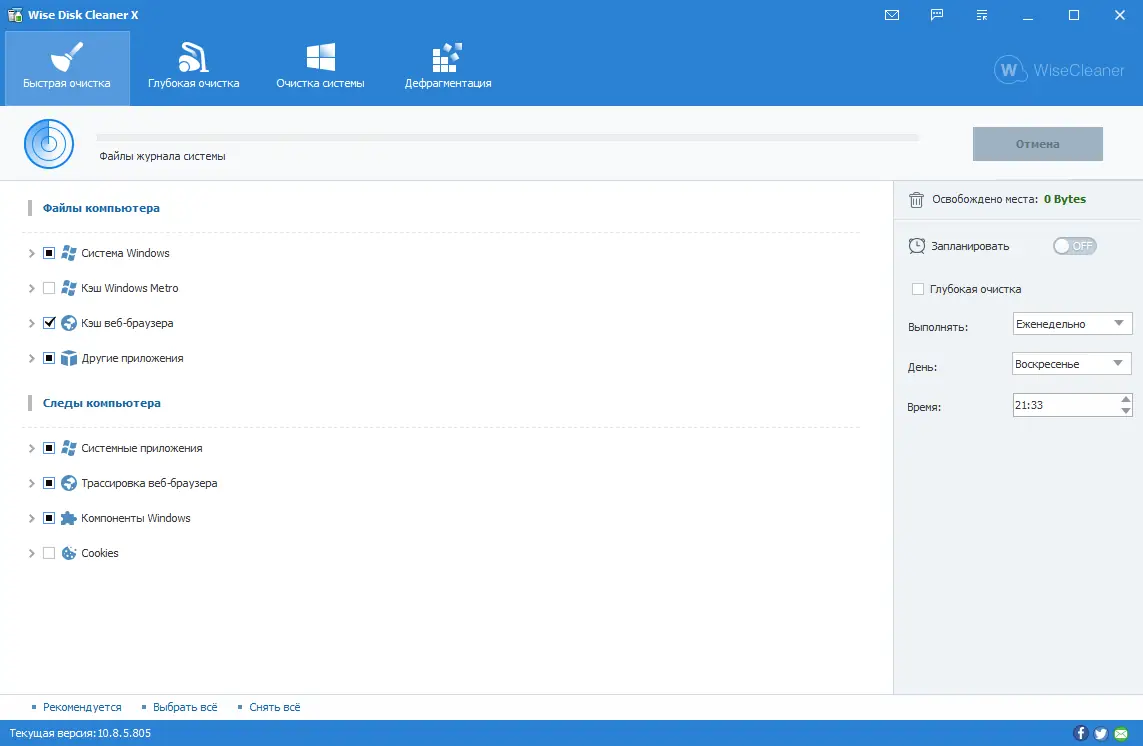Screen dimensions: 1143x746
Task: Decrease the time with the down arrow
Action: [x=1126, y=411]
